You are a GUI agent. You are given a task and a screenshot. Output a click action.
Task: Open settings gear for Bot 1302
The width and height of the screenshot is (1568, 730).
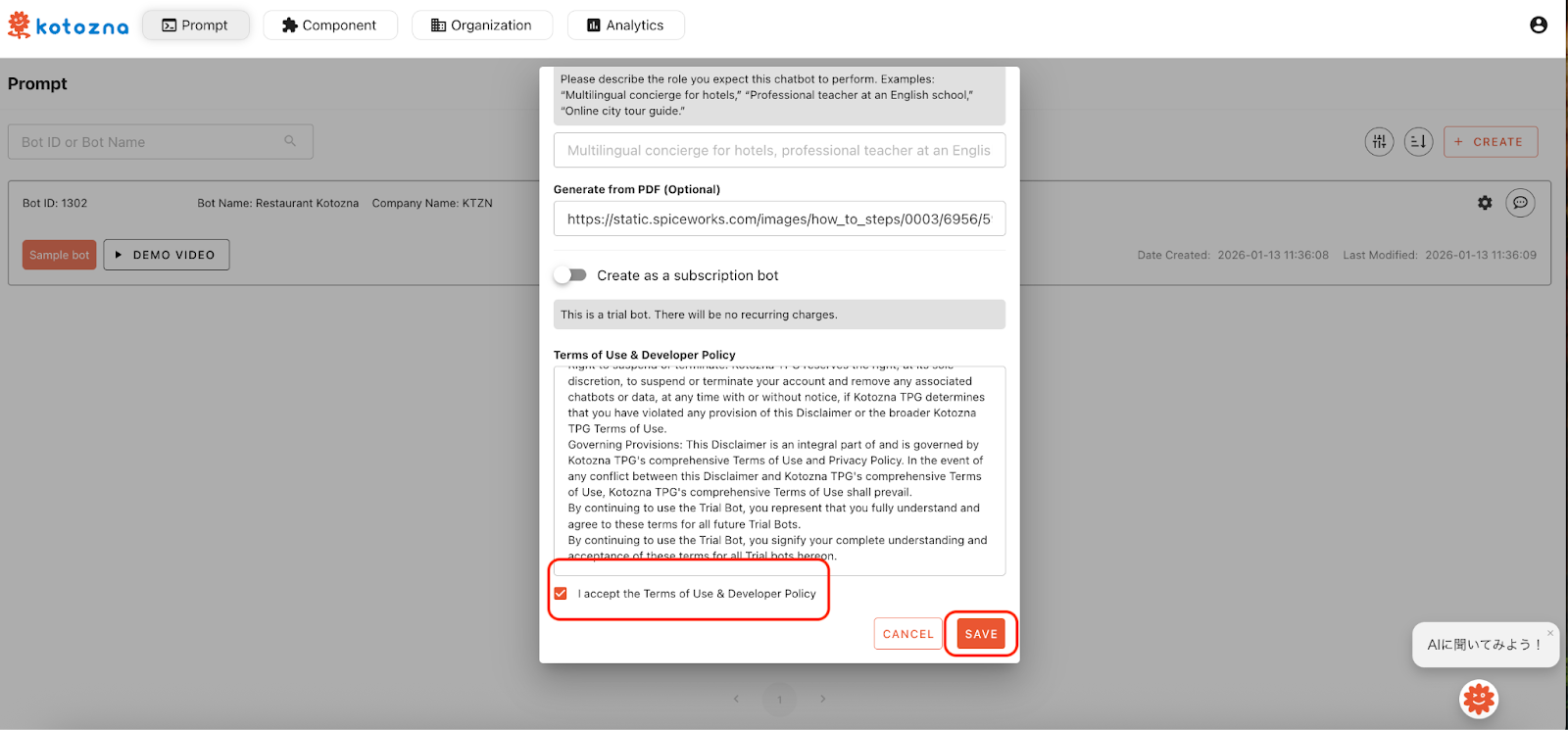pos(1485,203)
